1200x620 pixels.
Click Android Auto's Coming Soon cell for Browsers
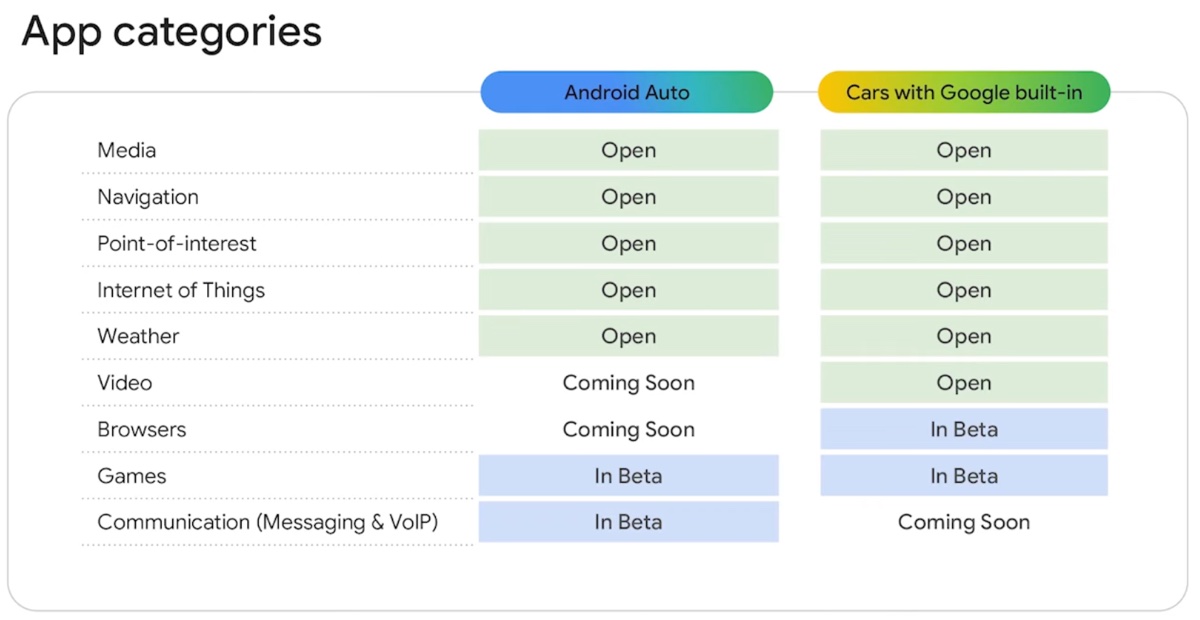point(628,430)
